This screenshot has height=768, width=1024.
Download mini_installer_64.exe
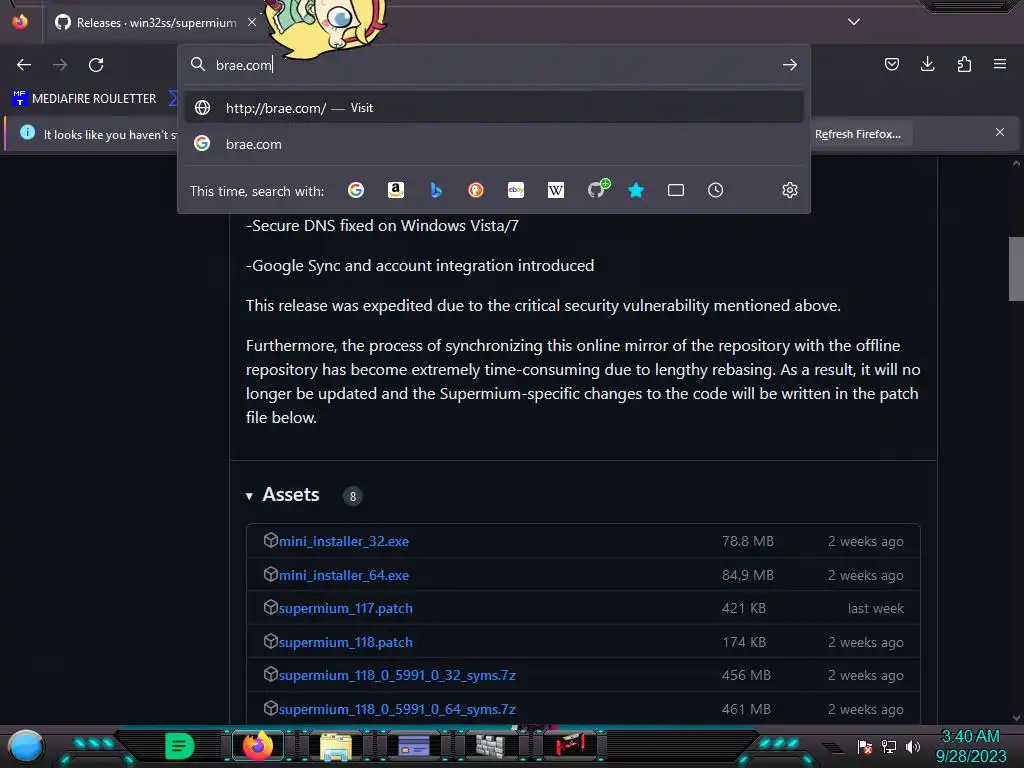pyautogui.click(x=344, y=575)
